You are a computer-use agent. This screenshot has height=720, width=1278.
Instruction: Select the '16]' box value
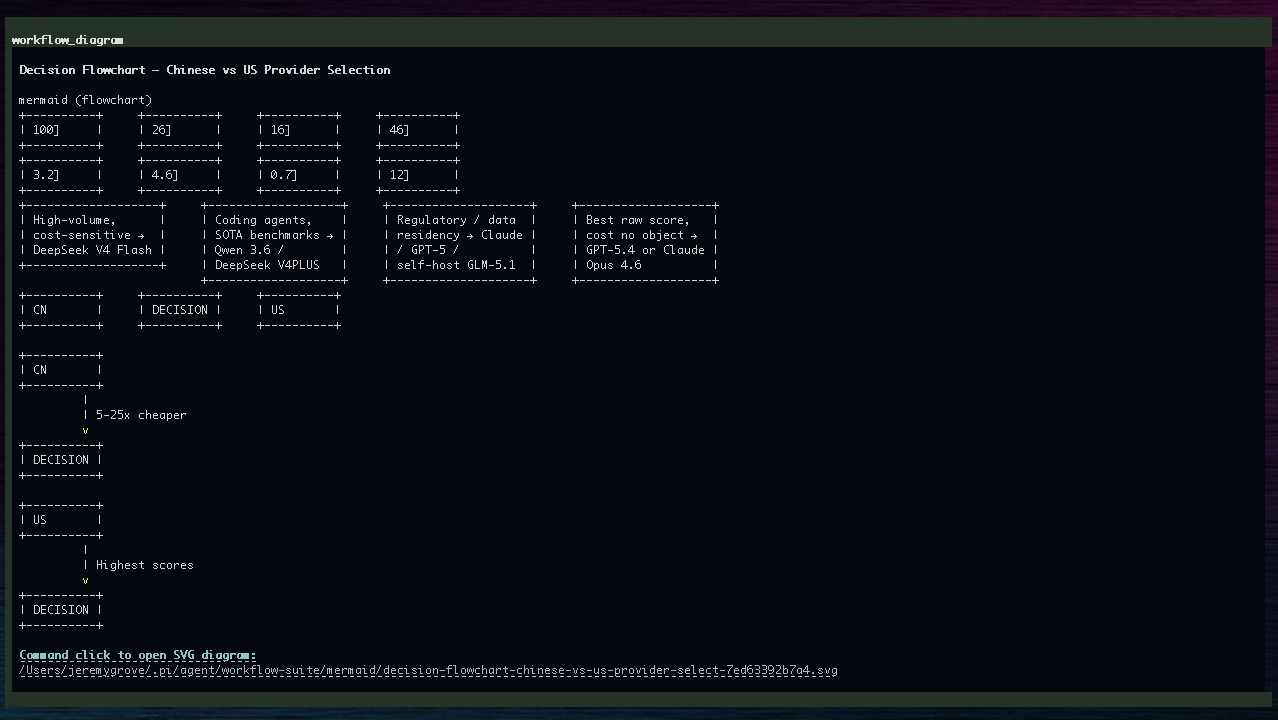281,130
